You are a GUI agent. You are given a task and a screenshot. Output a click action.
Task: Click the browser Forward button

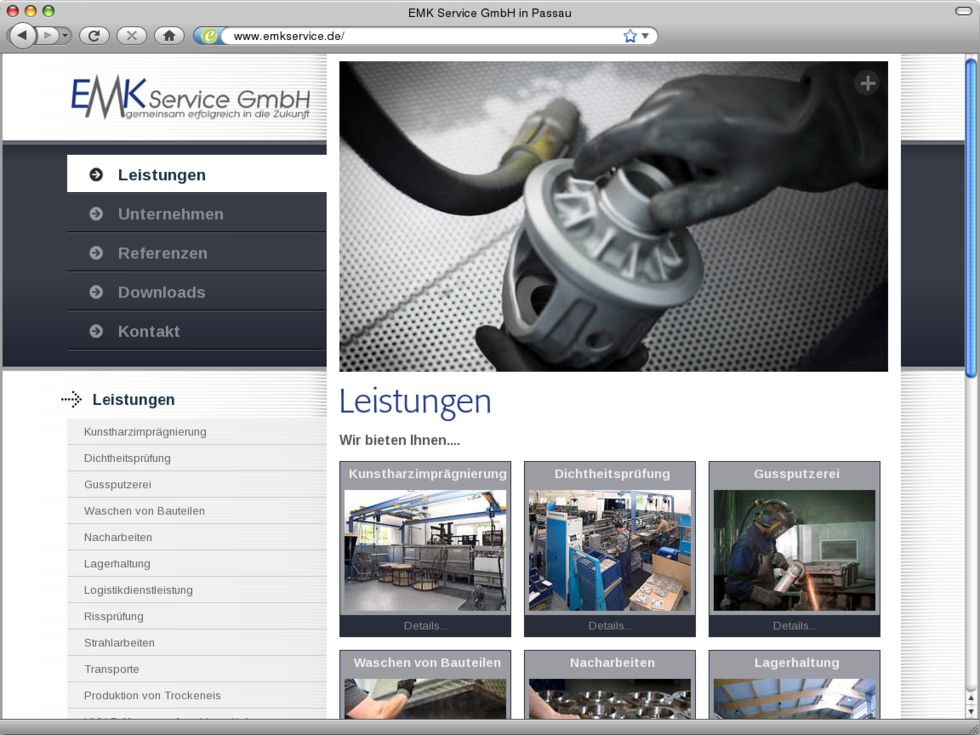[x=48, y=36]
